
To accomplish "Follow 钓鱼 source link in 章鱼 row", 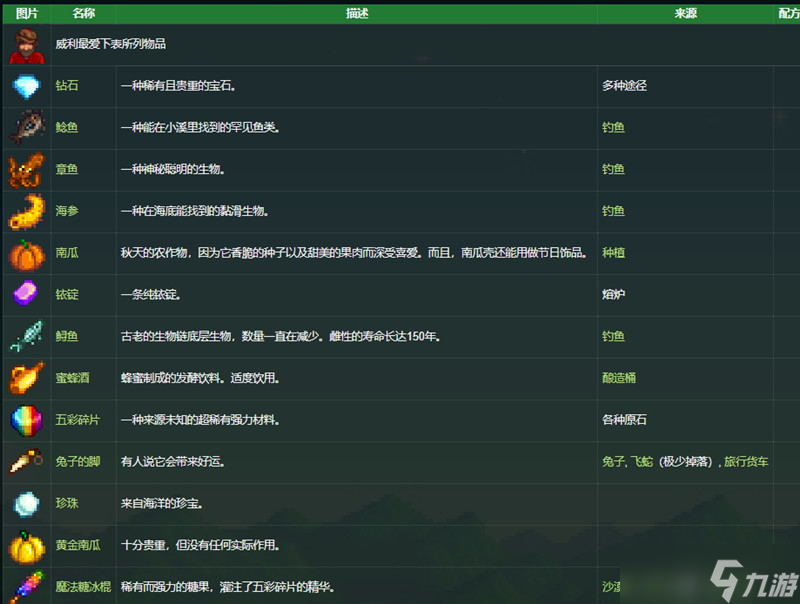I will pyautogui.click(x=613, y=169).
